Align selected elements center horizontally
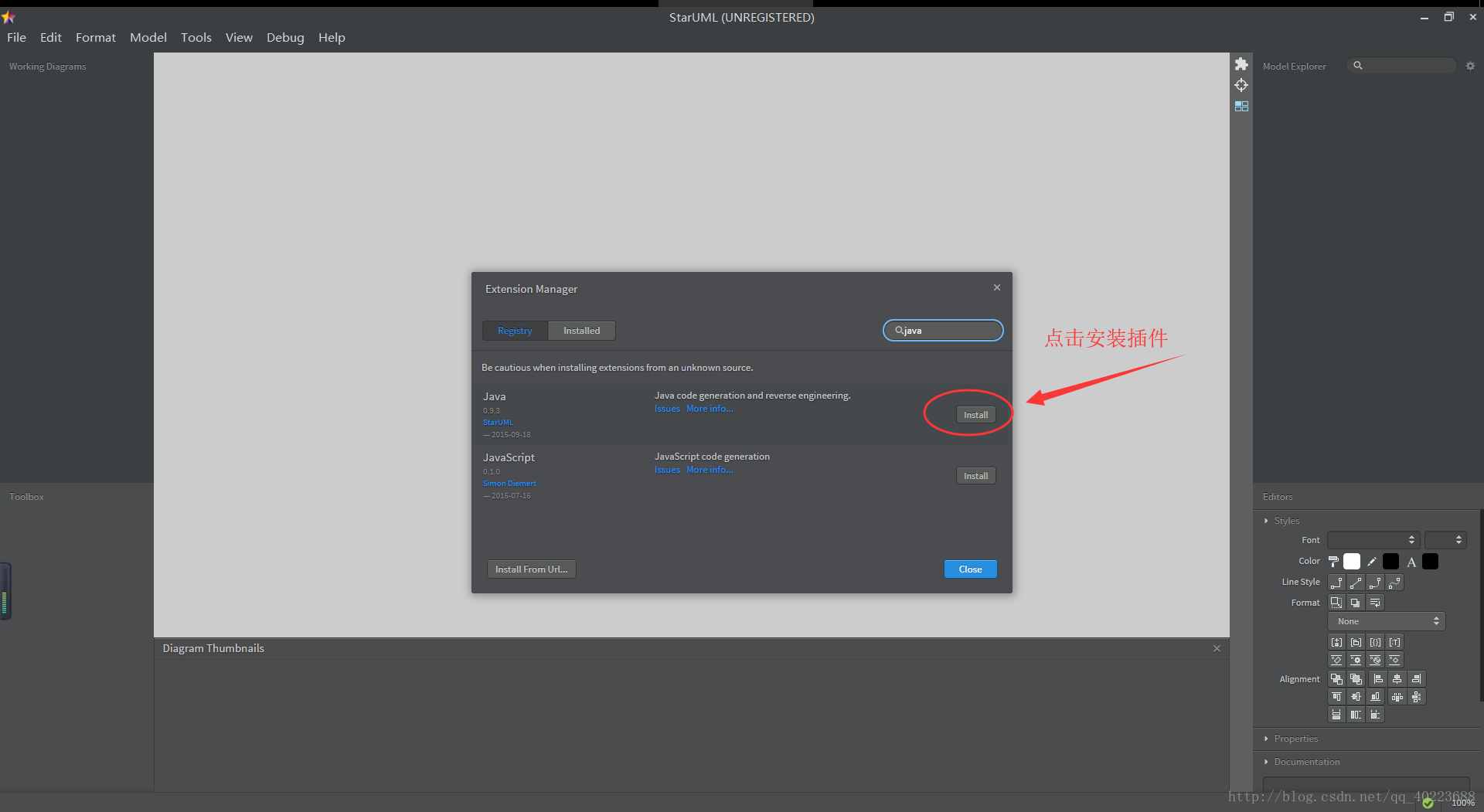The image size is (1484, 812). 1397,679
